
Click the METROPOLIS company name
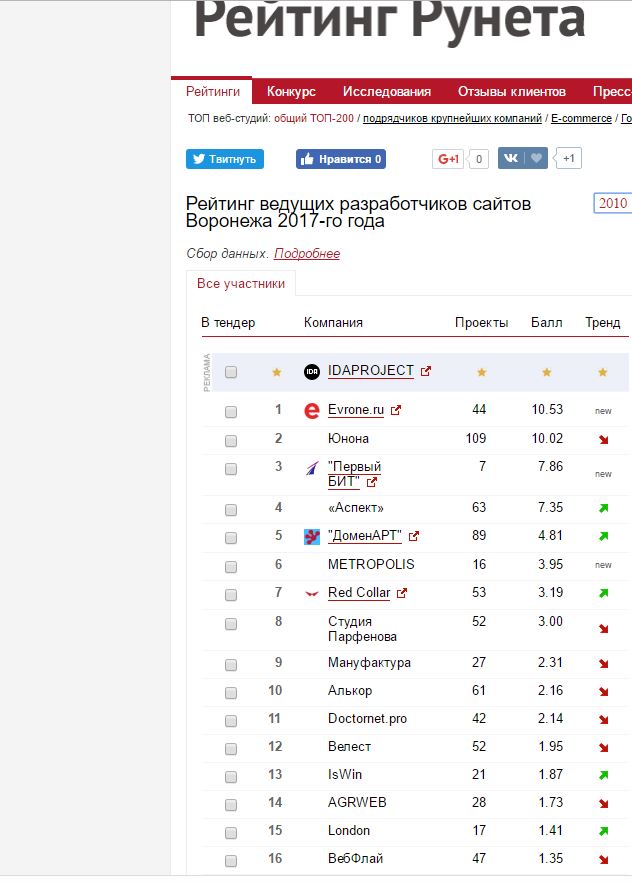[x=371, y=564]
